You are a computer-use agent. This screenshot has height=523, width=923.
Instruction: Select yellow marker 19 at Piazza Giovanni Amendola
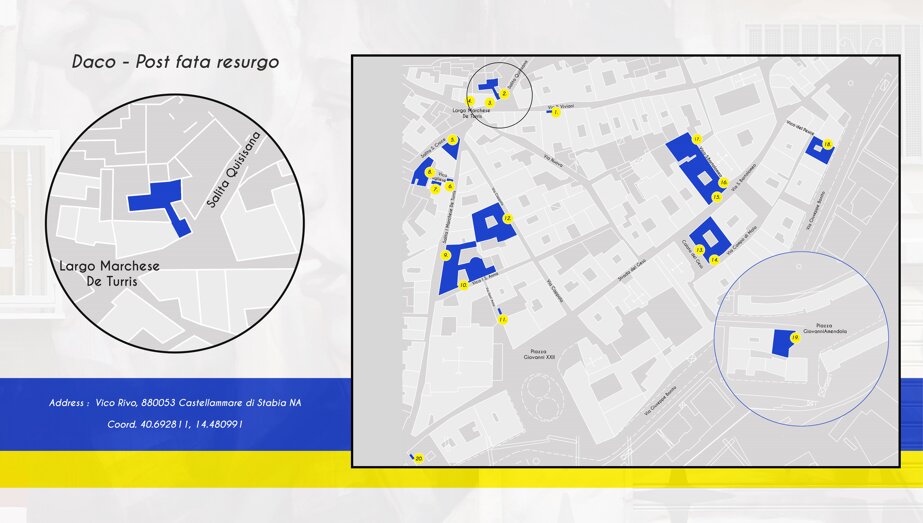point(795,338)
